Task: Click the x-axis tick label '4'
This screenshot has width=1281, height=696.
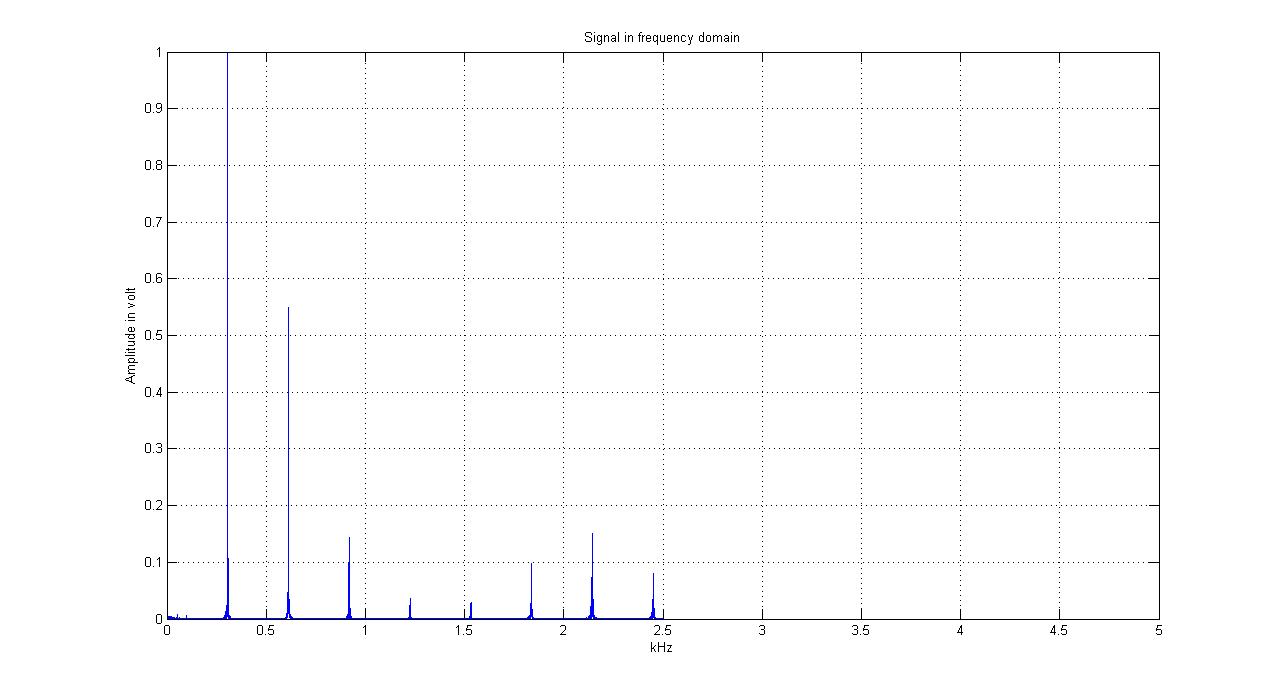Action: pos(960,631)
